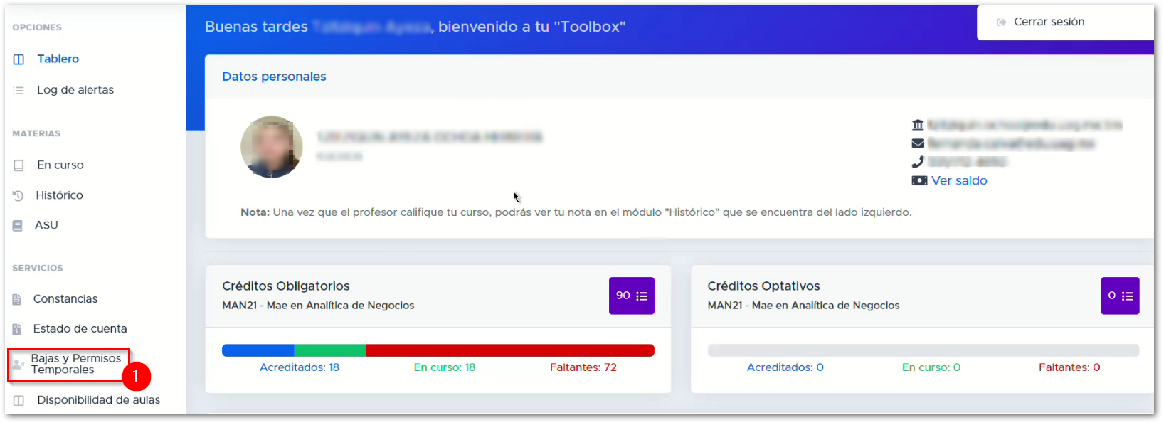1163x423 pixels.
Task: Click the En curso: 18 label
Action: coord(445,367)
